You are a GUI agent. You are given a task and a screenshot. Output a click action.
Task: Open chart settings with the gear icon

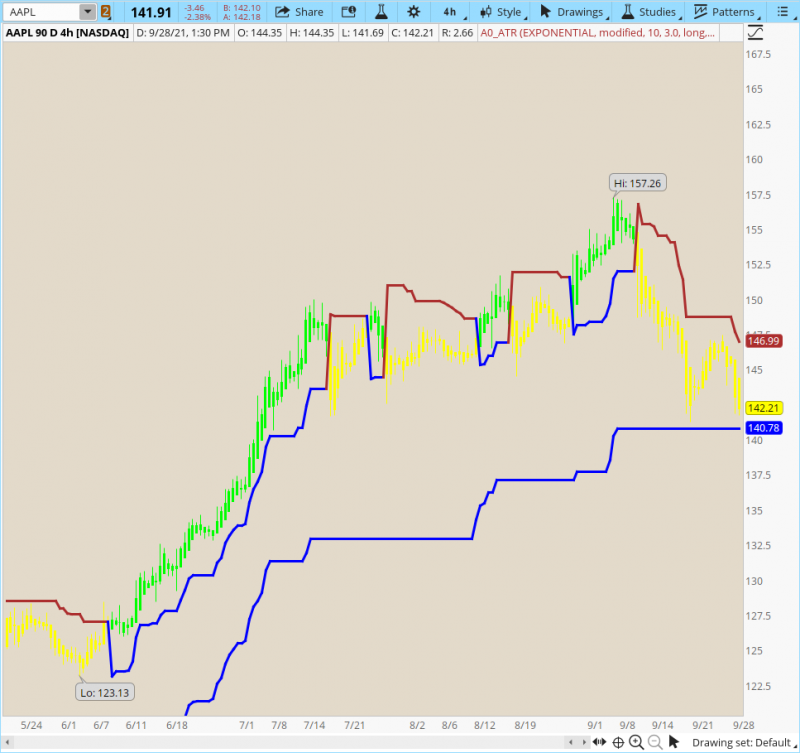(x=413, y=12)
